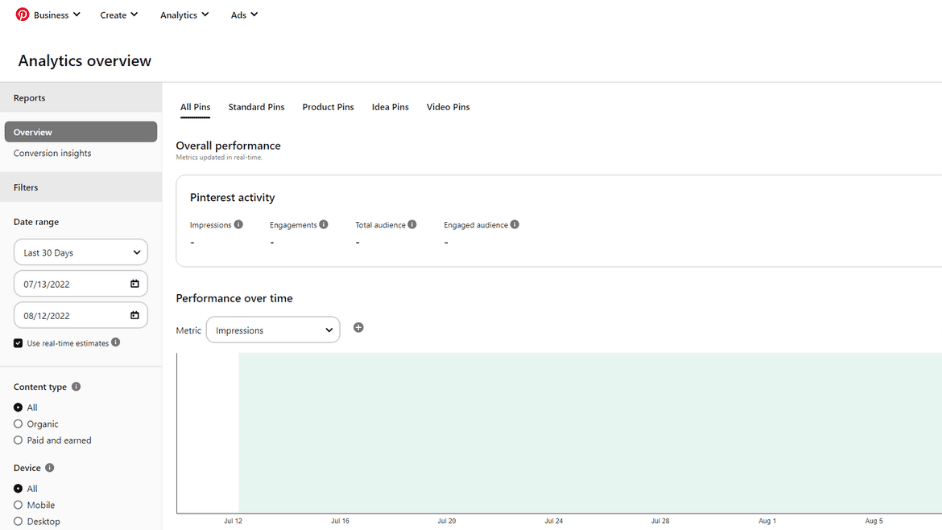Select All under Device
Viewport: 942px width, 530px height.
pos(18,489)
